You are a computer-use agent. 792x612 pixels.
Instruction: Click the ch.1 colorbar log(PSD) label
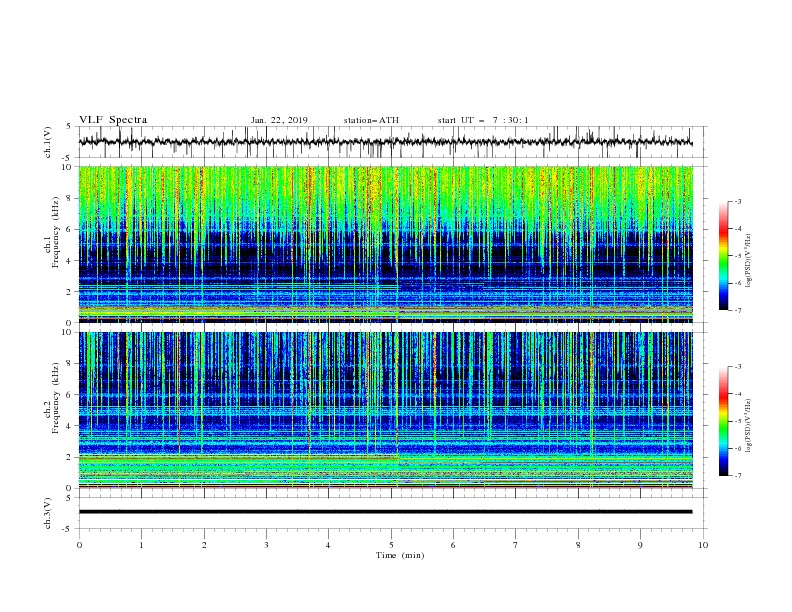pos(749,261)
